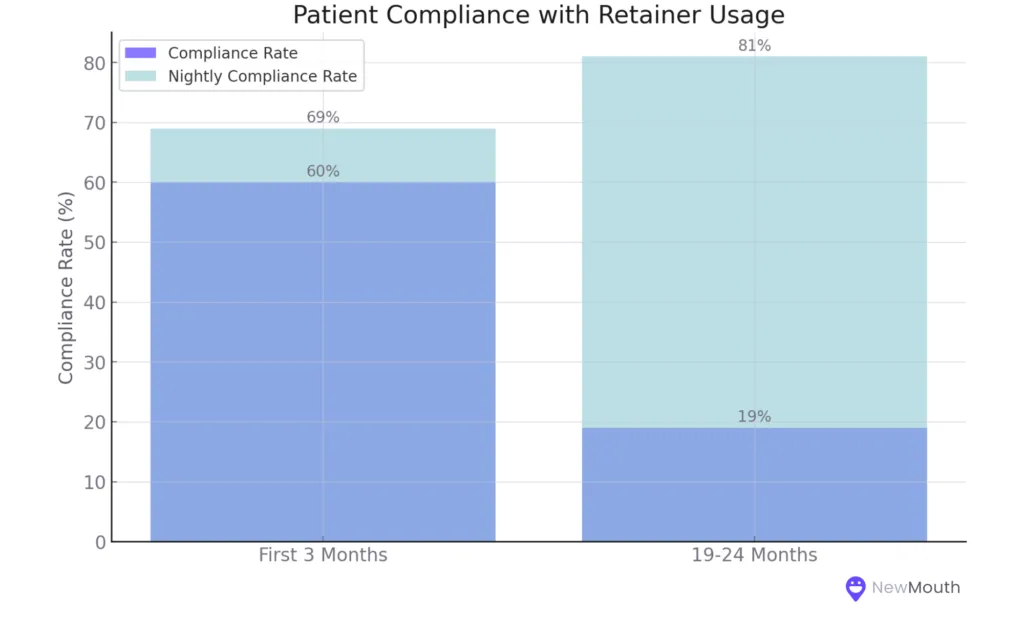This screenshot has width=1024, height=640.
Task: Click the 50 tick label on y-axis
Action: [94, 243]
